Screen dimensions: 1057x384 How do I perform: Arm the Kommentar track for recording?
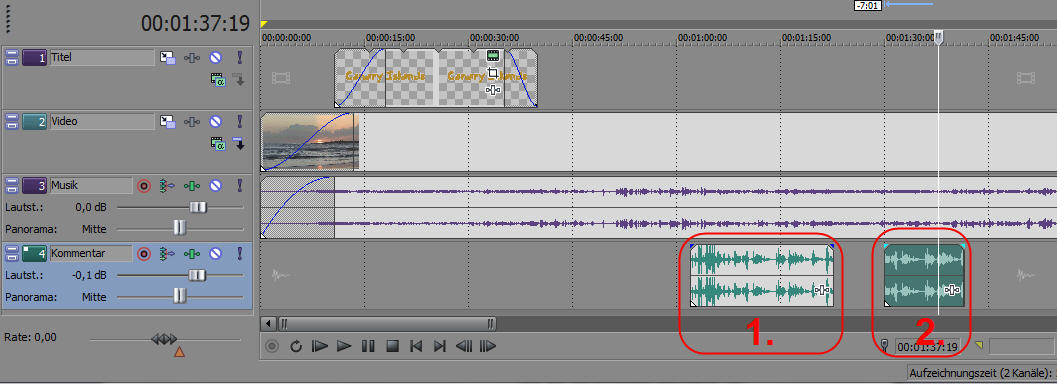click(x=144, y=254)
